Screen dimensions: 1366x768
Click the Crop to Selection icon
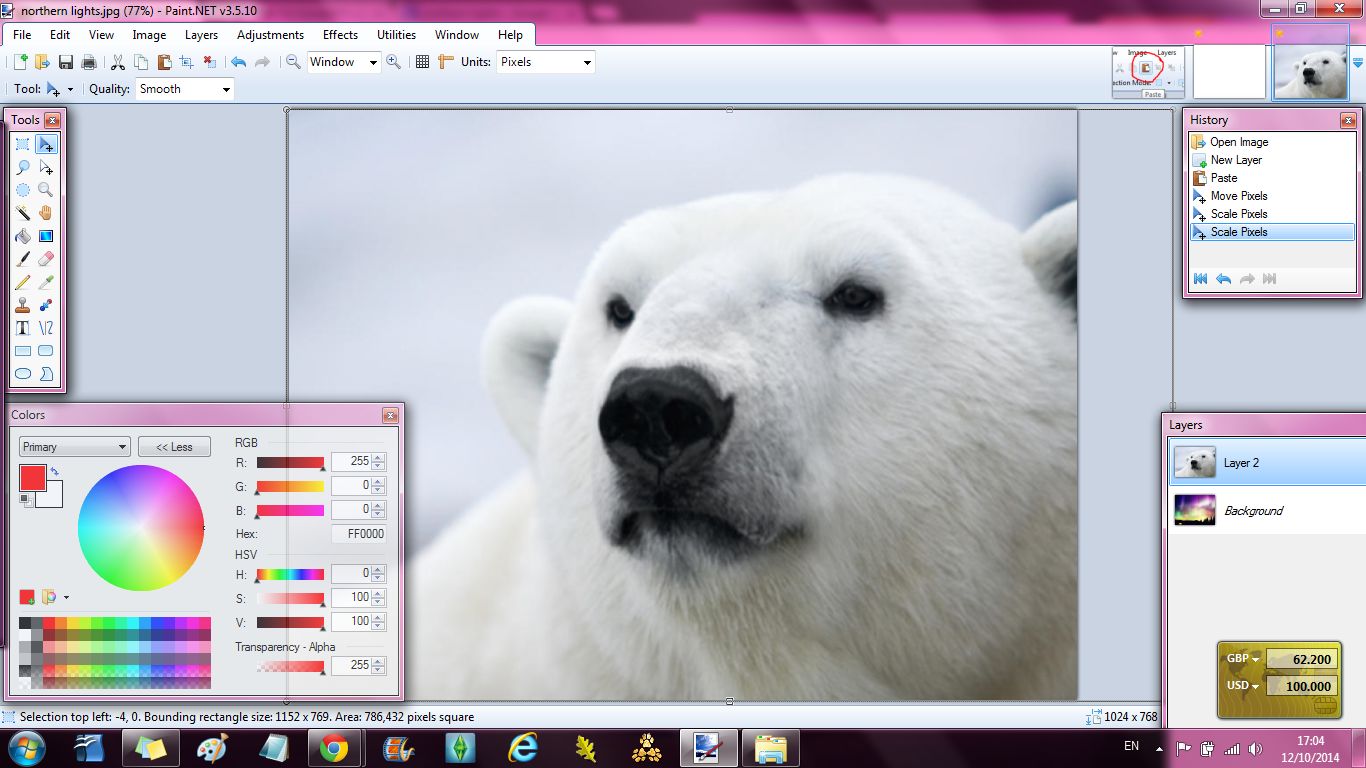point(186,62)
